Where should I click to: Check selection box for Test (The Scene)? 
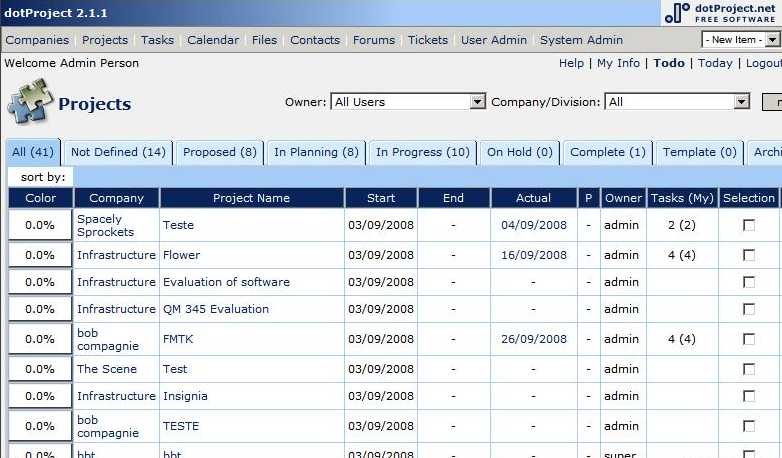(749, 369)
